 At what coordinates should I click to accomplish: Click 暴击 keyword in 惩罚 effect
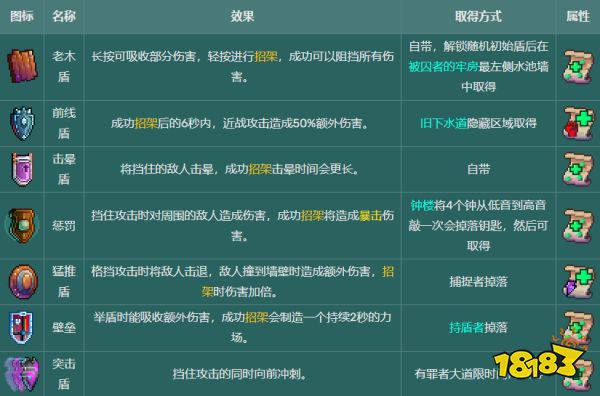point(371,215)
